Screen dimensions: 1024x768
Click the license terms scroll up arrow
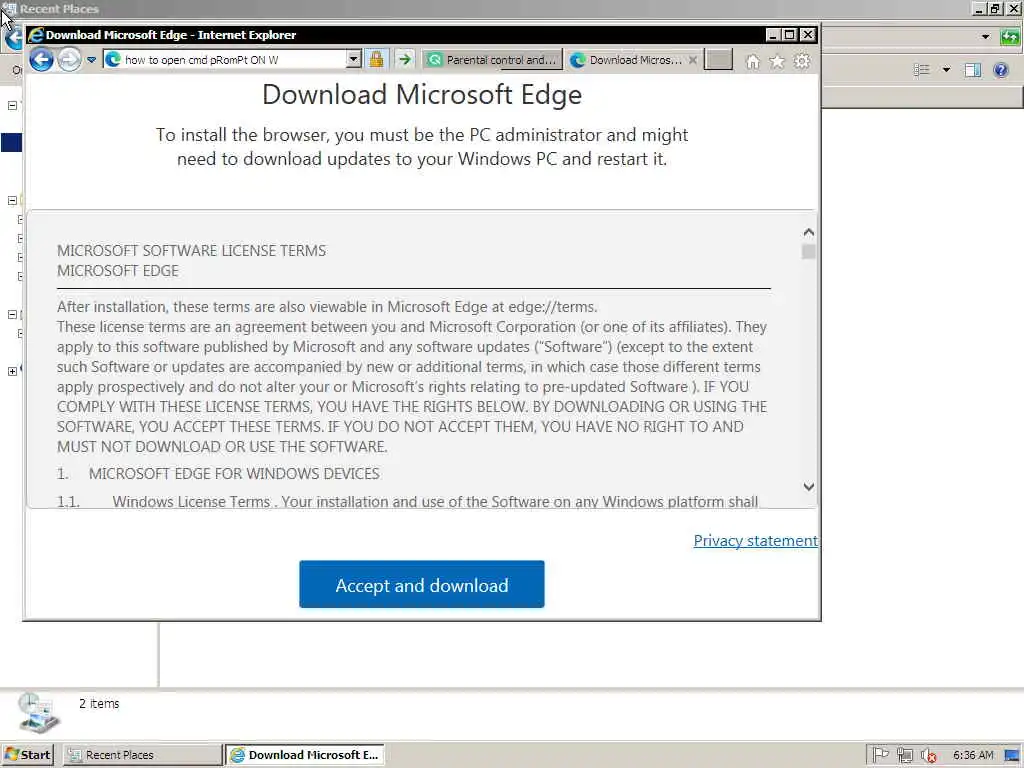tap(808, 232)
